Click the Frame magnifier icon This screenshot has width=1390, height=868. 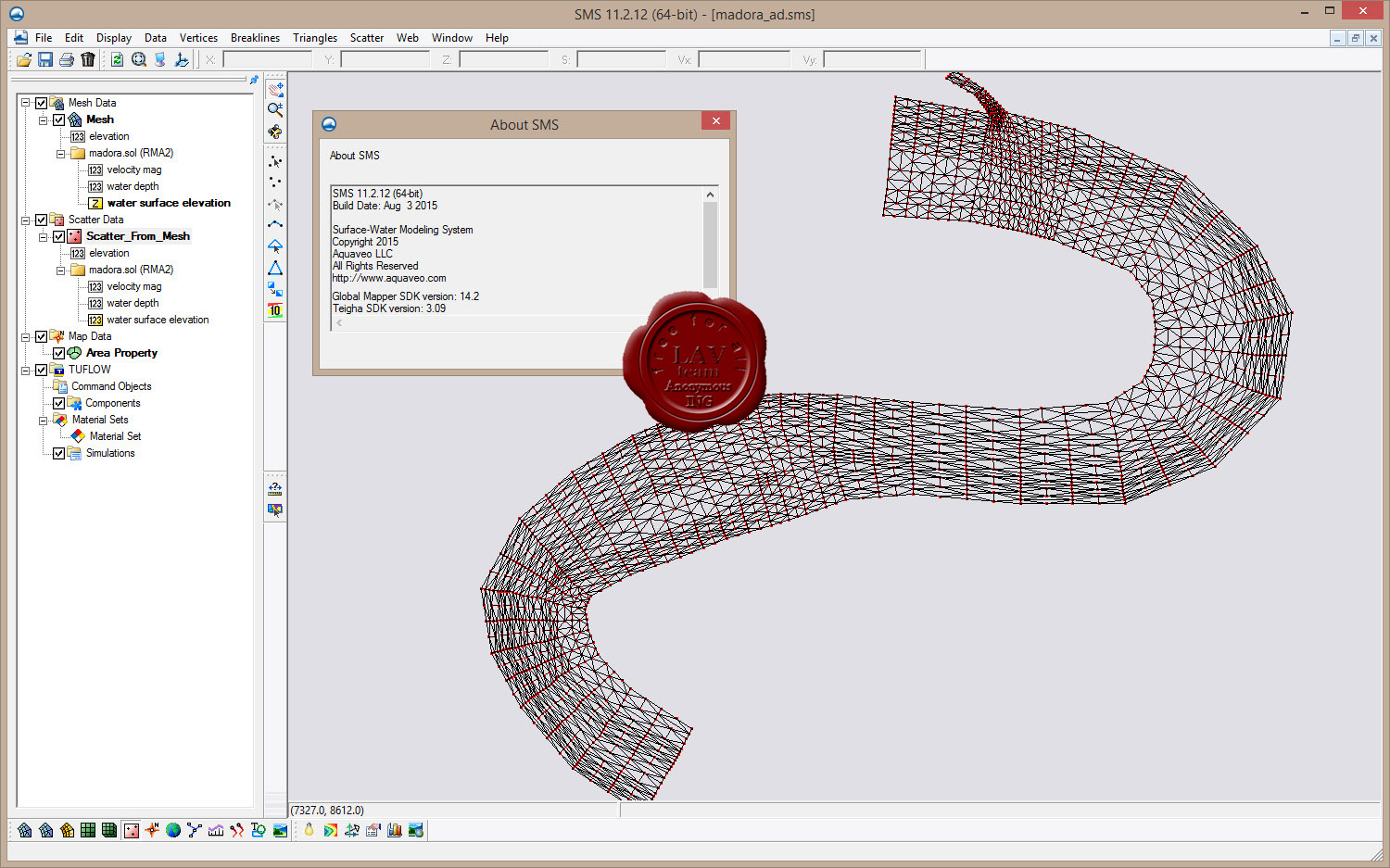tap(139, 59)
